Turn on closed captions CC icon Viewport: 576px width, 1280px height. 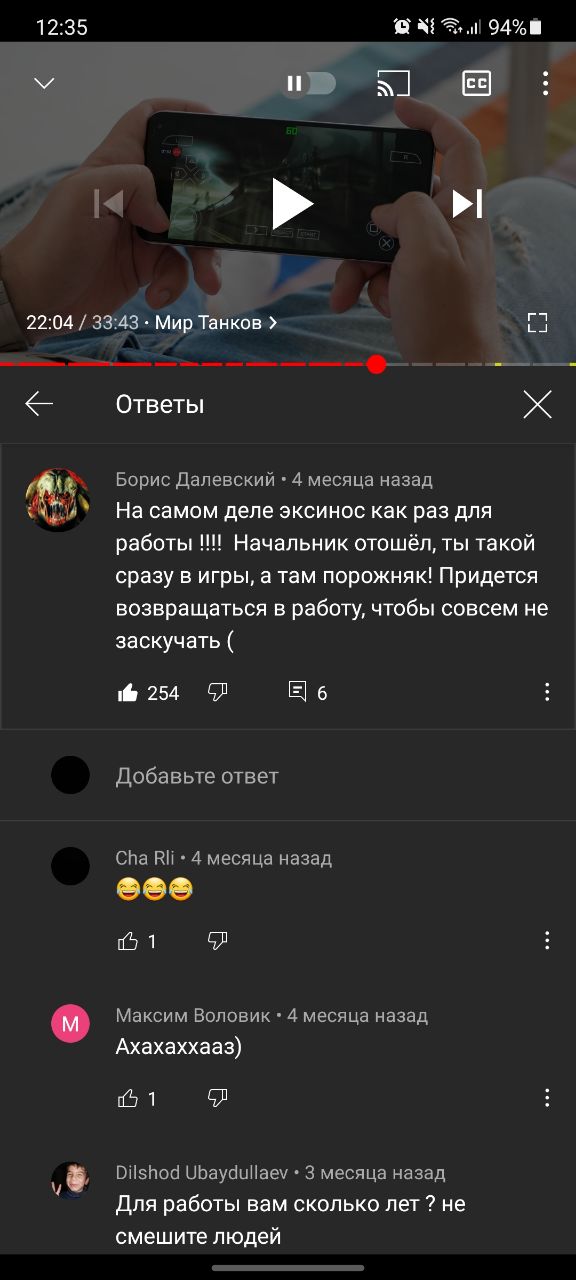click(x=477, y=84)
